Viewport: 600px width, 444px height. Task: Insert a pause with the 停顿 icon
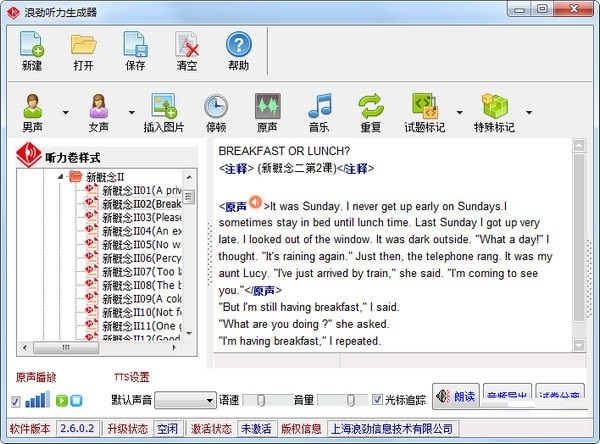(x=216, y=114)
